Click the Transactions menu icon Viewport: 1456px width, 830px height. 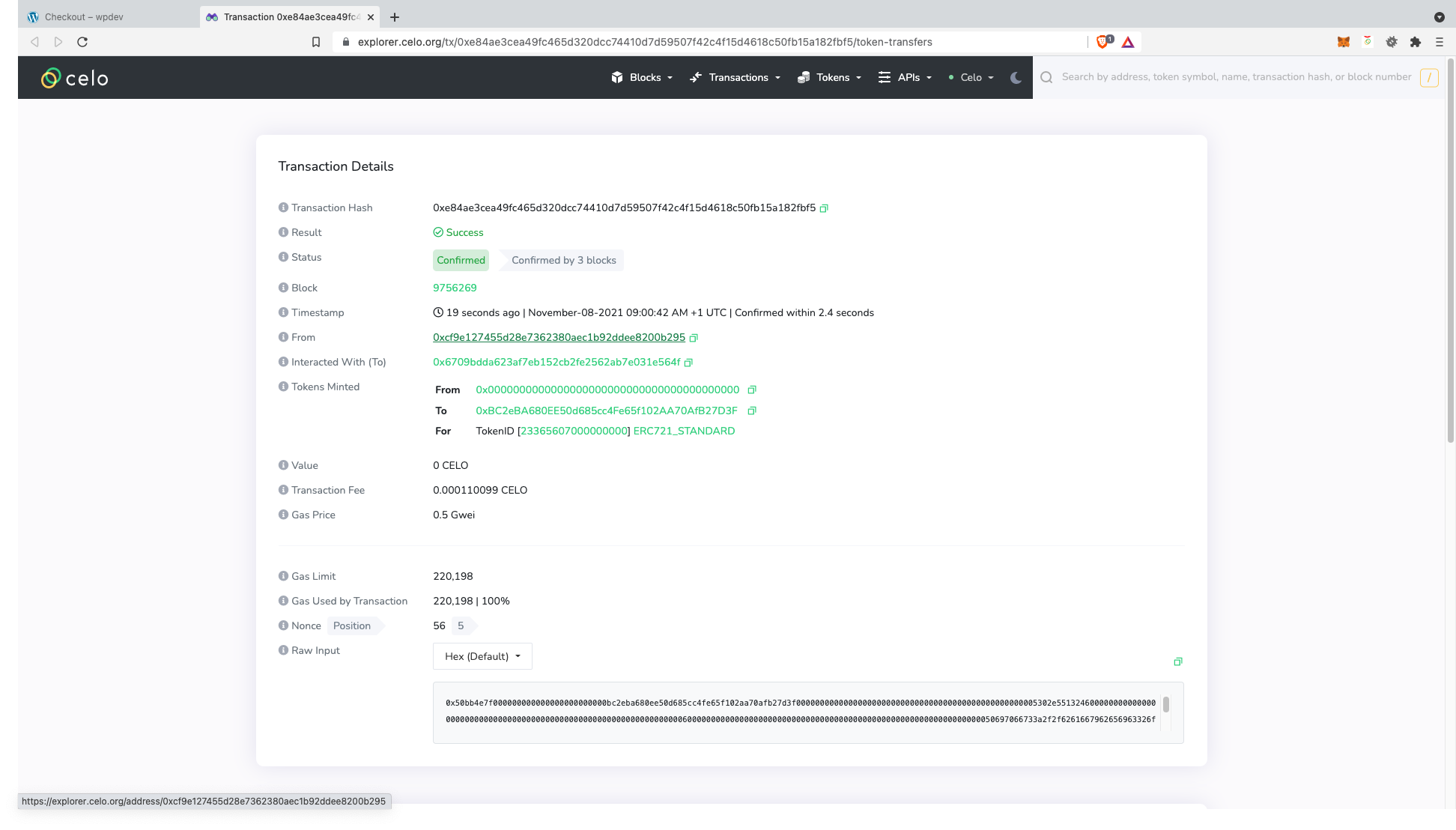[x=696, y=77]
